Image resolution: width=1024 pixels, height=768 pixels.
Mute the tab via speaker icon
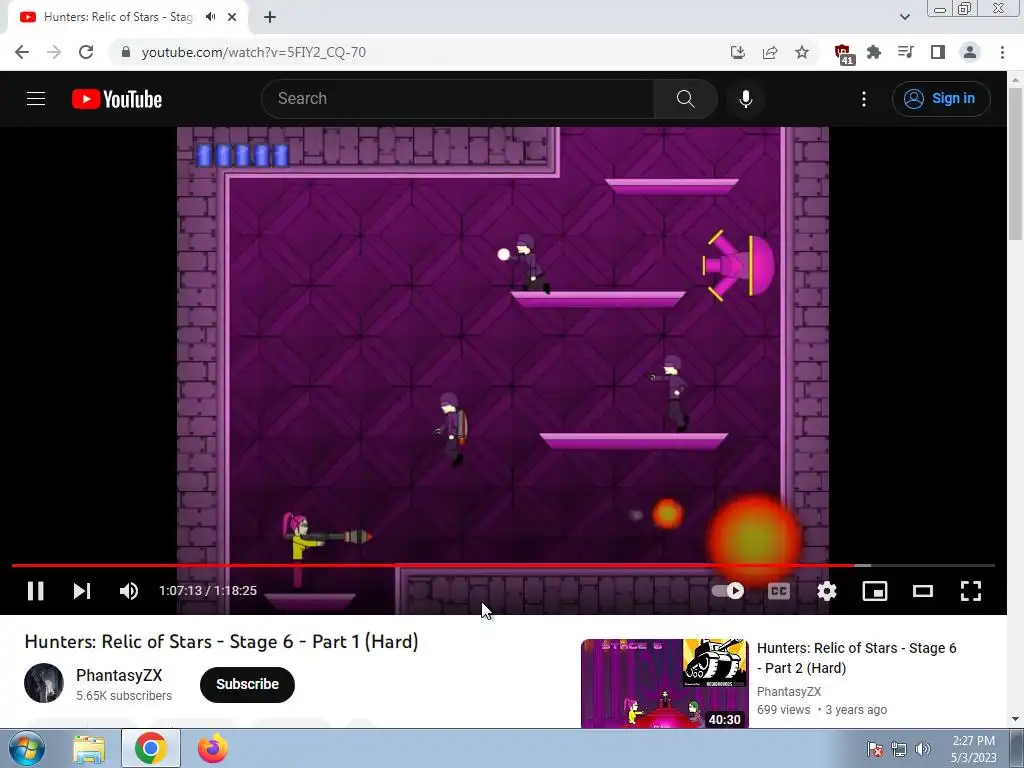pos(210,17)
